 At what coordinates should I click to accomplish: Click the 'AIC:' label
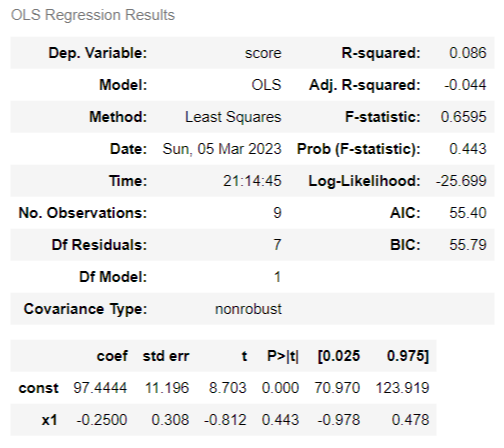pyautogui.click(x=405, y=213)
